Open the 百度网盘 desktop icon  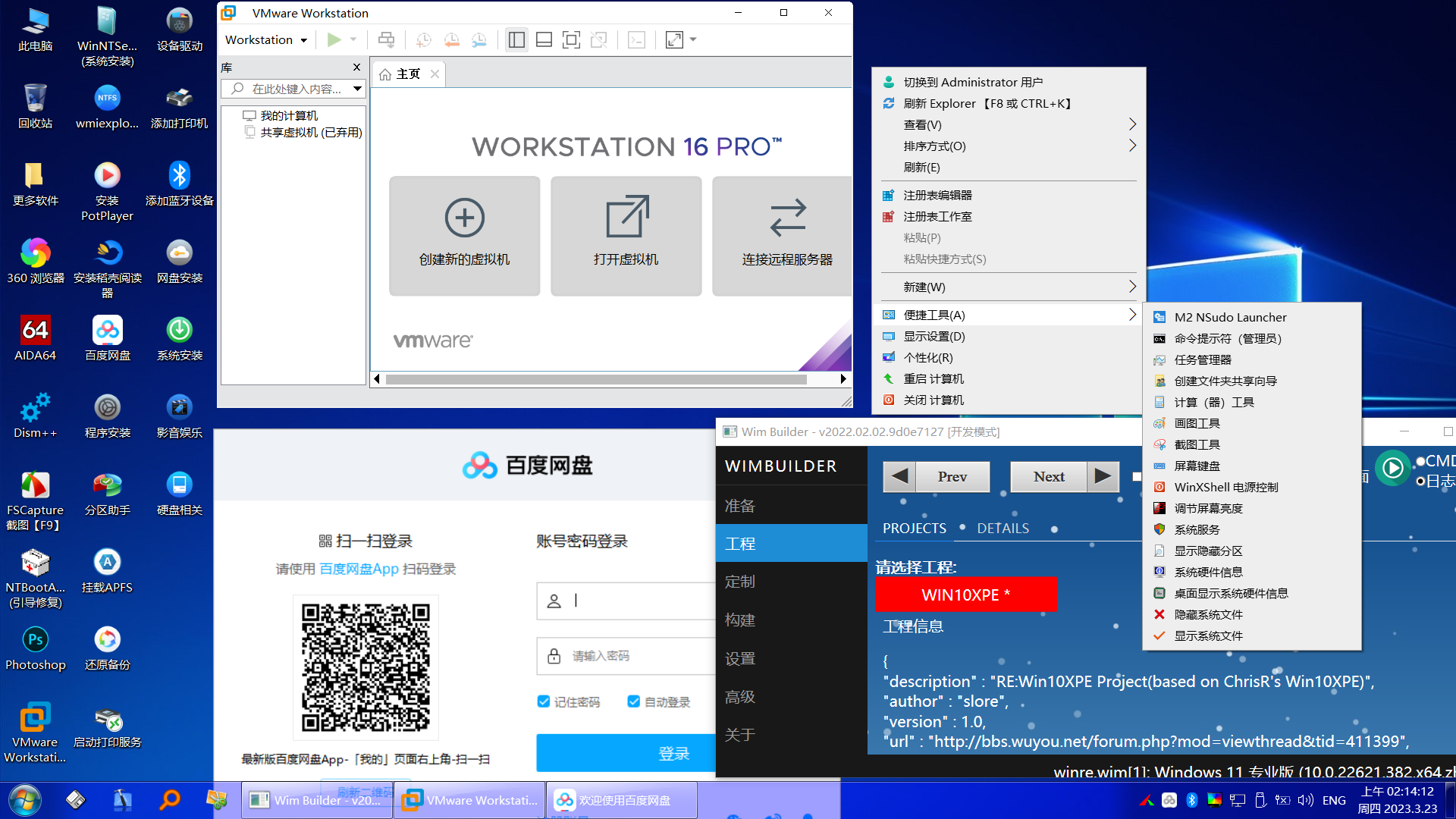click(x=107, y=338)
